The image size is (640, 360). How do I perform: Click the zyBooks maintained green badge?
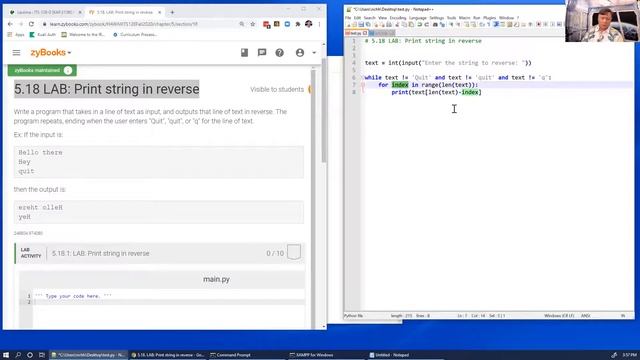point(42,70)
